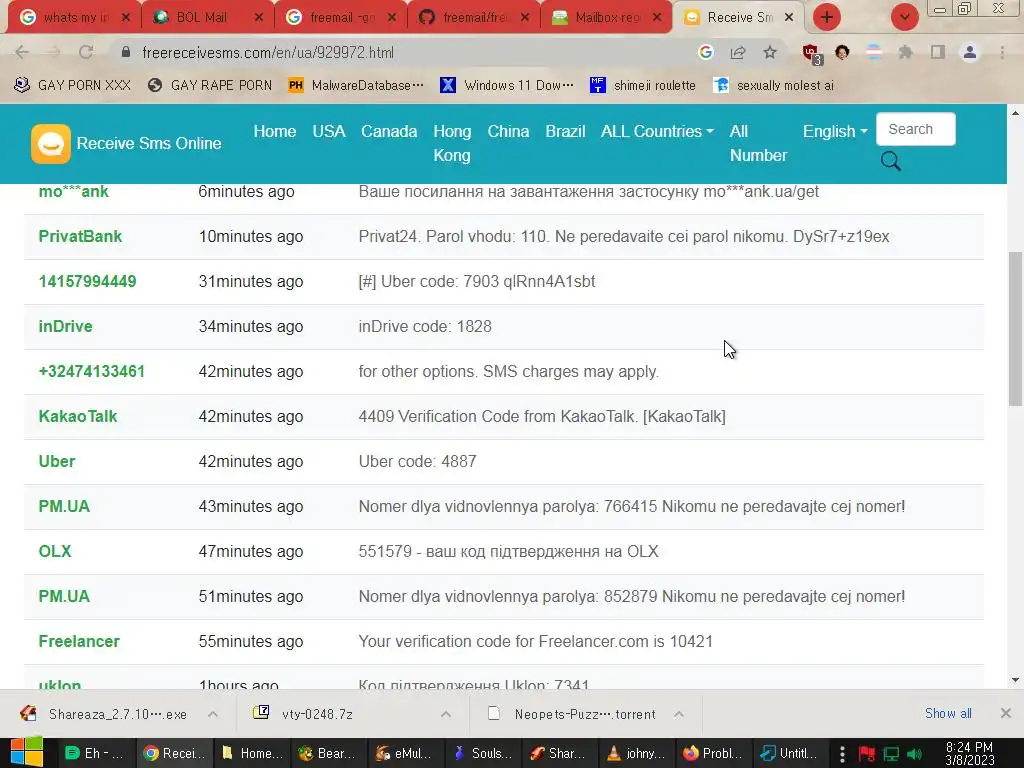1024x768 pixels.
Task: Open johny... VLC taskbar item
Action: tap(635, 753)
